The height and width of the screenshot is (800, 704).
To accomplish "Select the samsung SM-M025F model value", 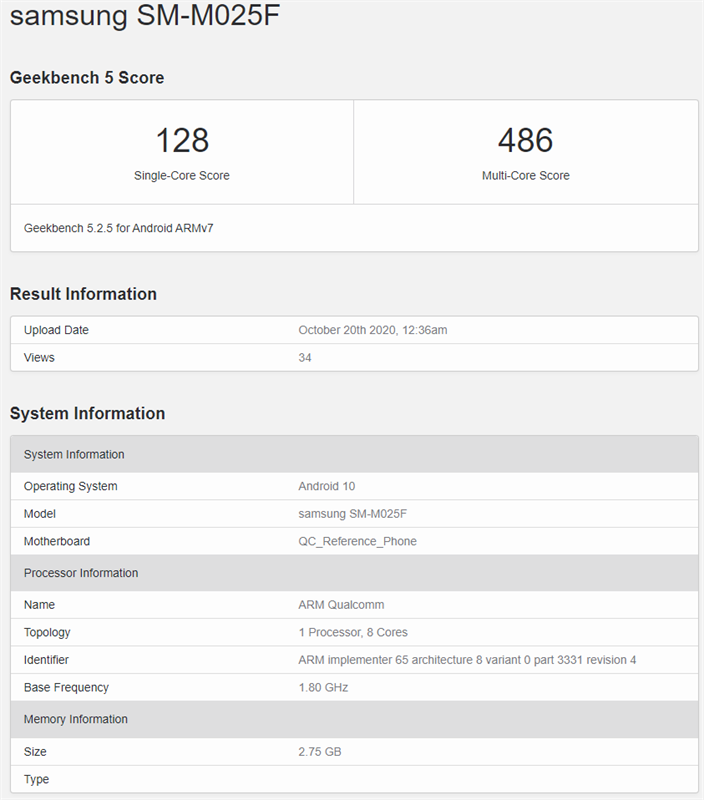I will coord(353,514).
